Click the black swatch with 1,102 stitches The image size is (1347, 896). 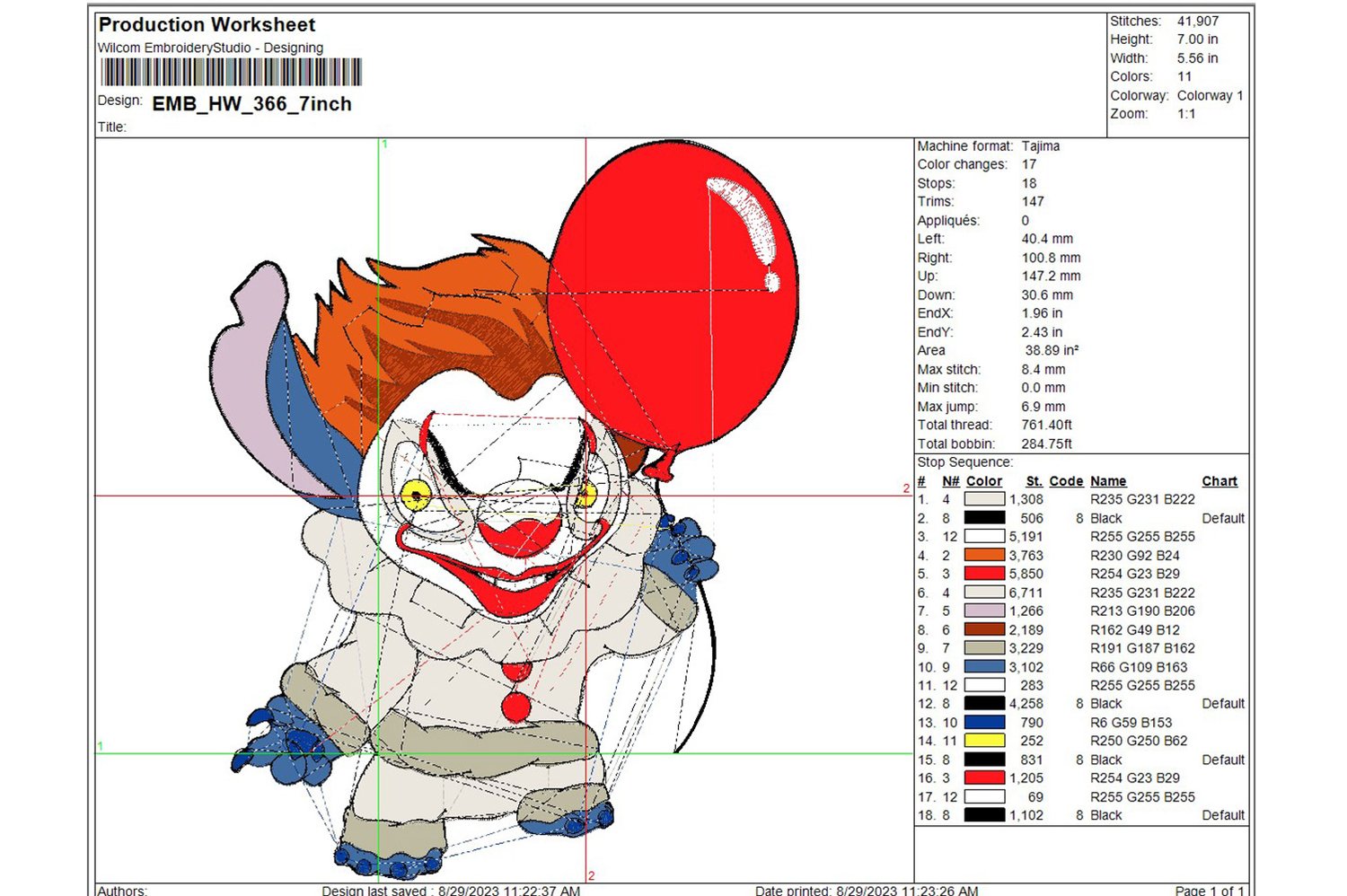[984, 815]
